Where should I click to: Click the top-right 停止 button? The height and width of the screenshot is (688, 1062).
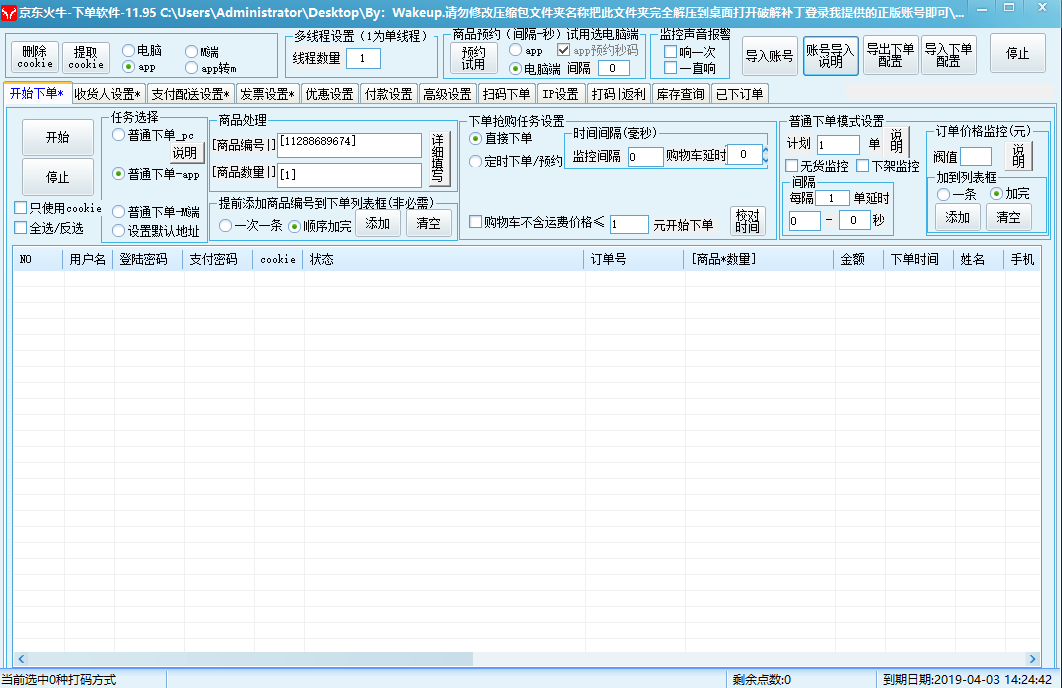1017,53
